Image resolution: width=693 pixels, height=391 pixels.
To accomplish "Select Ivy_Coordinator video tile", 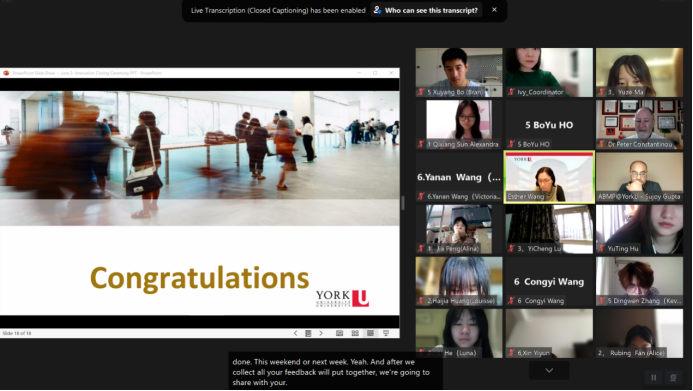I will point(549,72).
